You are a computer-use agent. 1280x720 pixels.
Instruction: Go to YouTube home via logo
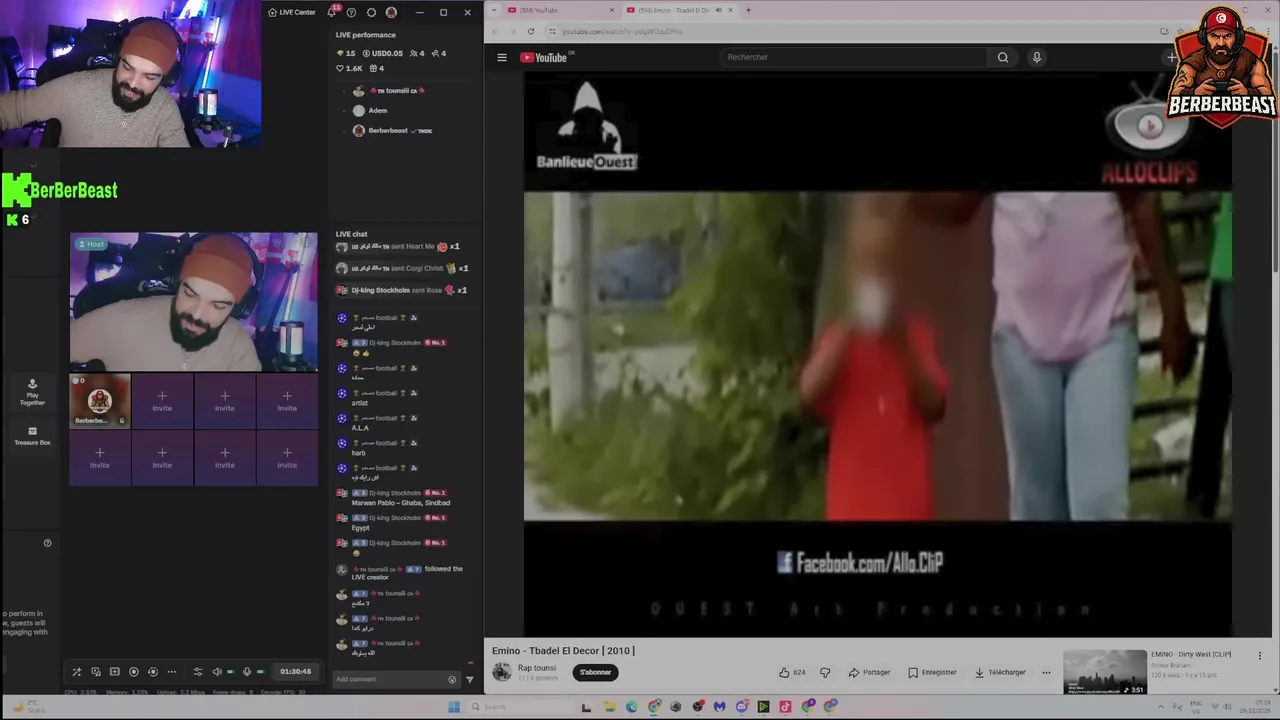pos(545,57)
